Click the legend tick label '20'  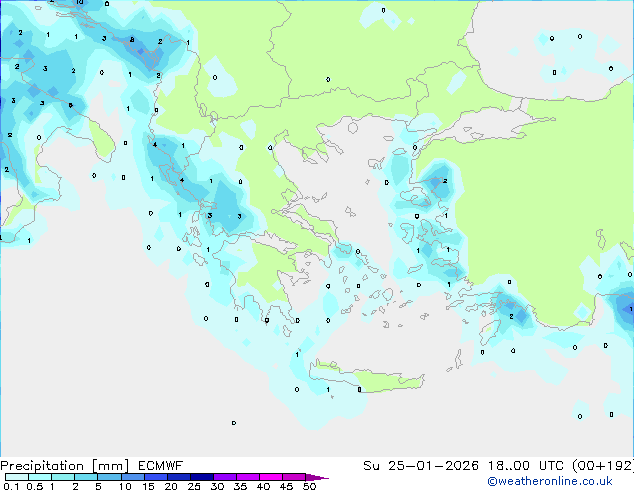[x=171, y=486]
